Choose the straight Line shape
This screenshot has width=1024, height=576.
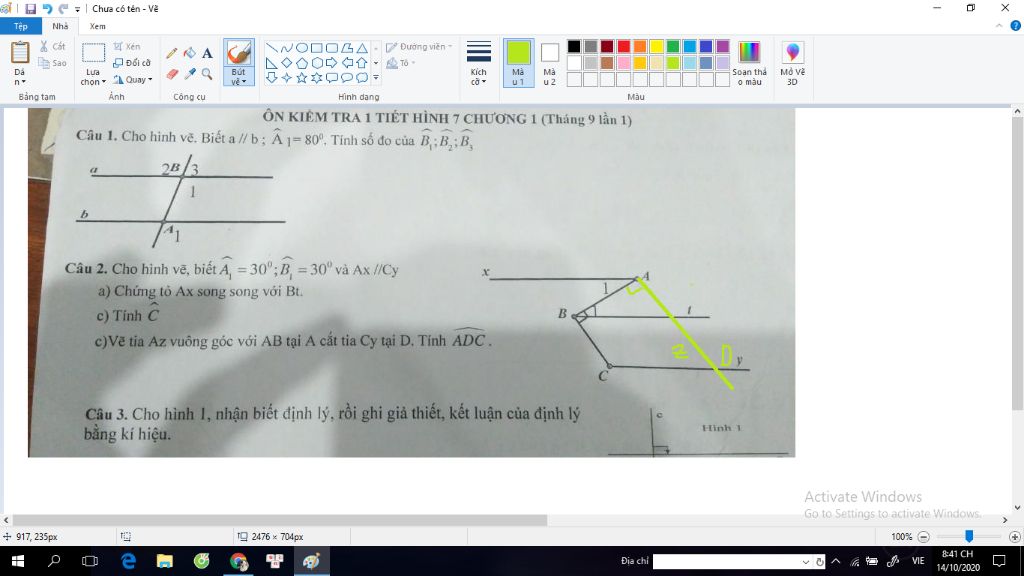(272, 48)
